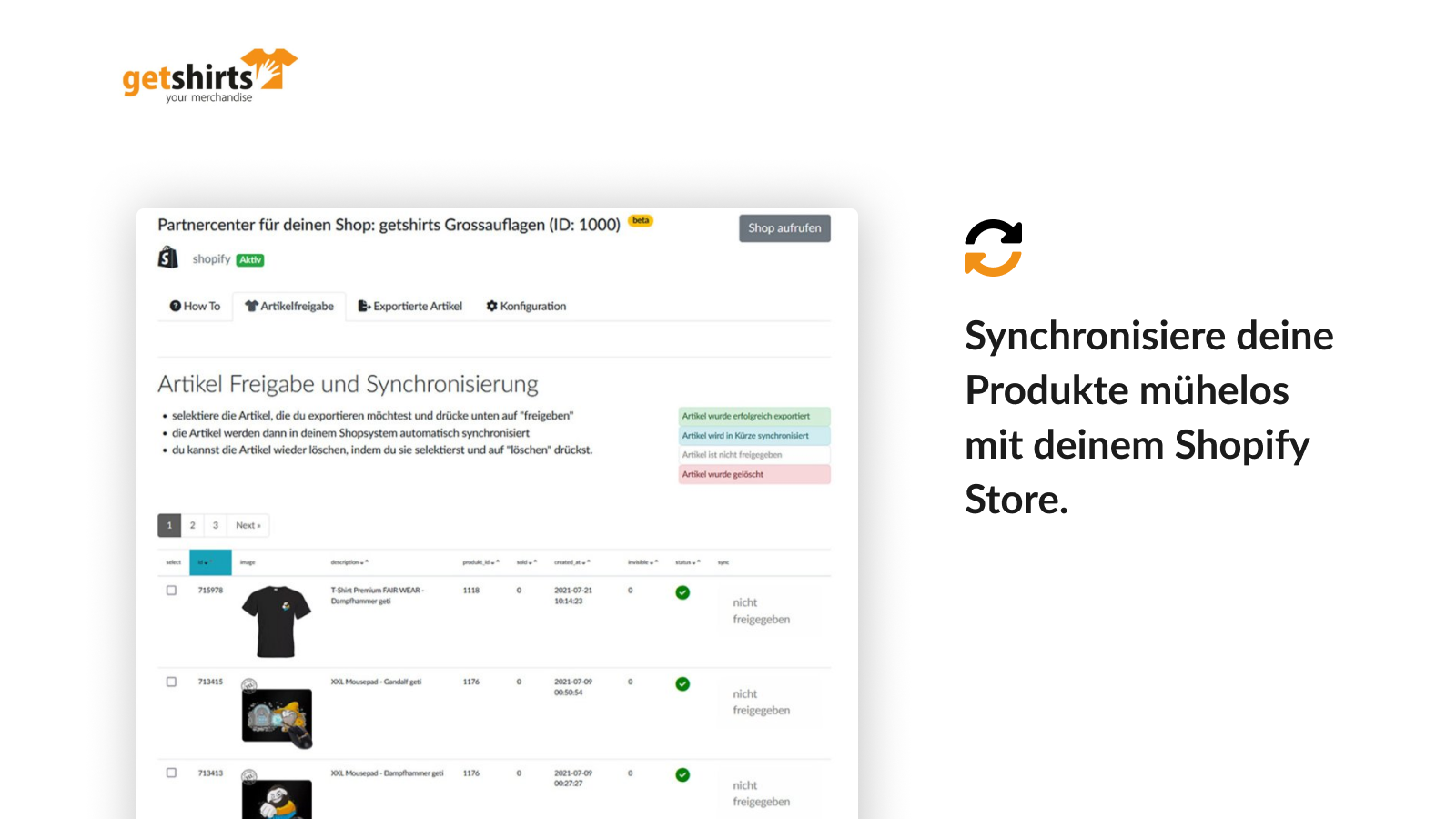Image resolution: width=1456 pixels, height=819 pixels.
Task: Sort the table by invisible column
Action: (x=642, y=562)
